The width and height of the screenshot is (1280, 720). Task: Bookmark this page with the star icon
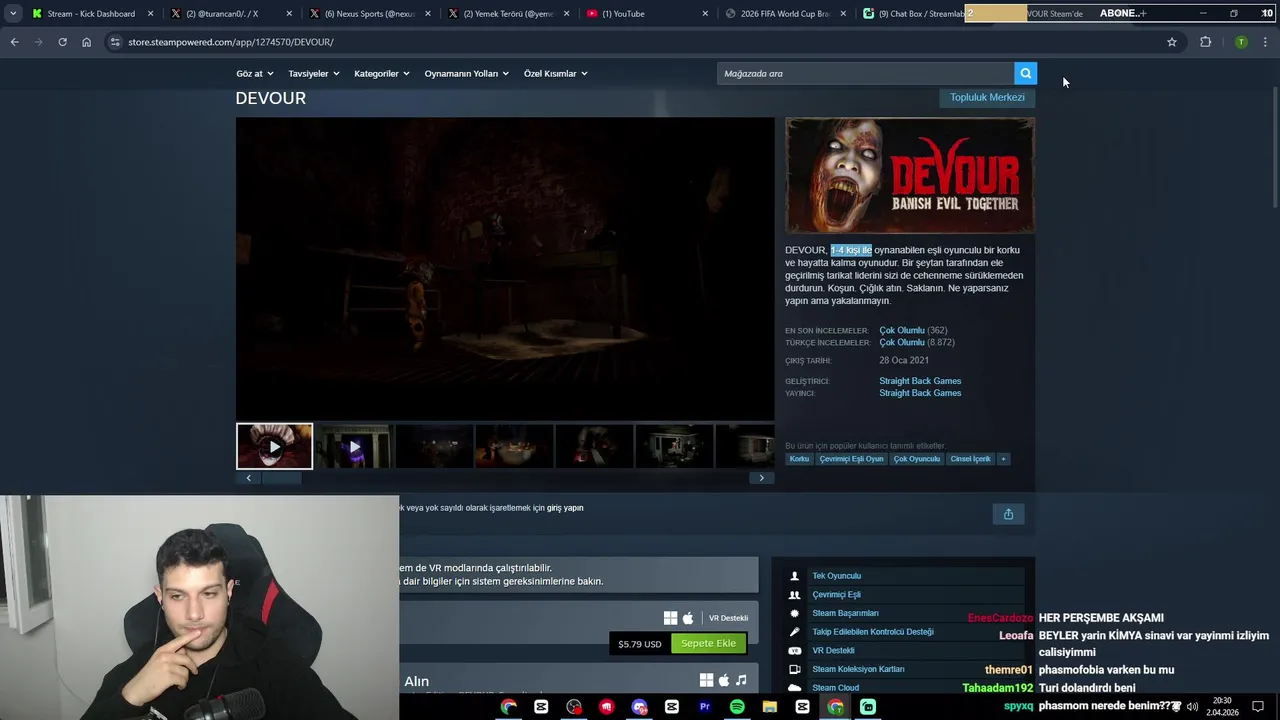tap(1172, 42)
